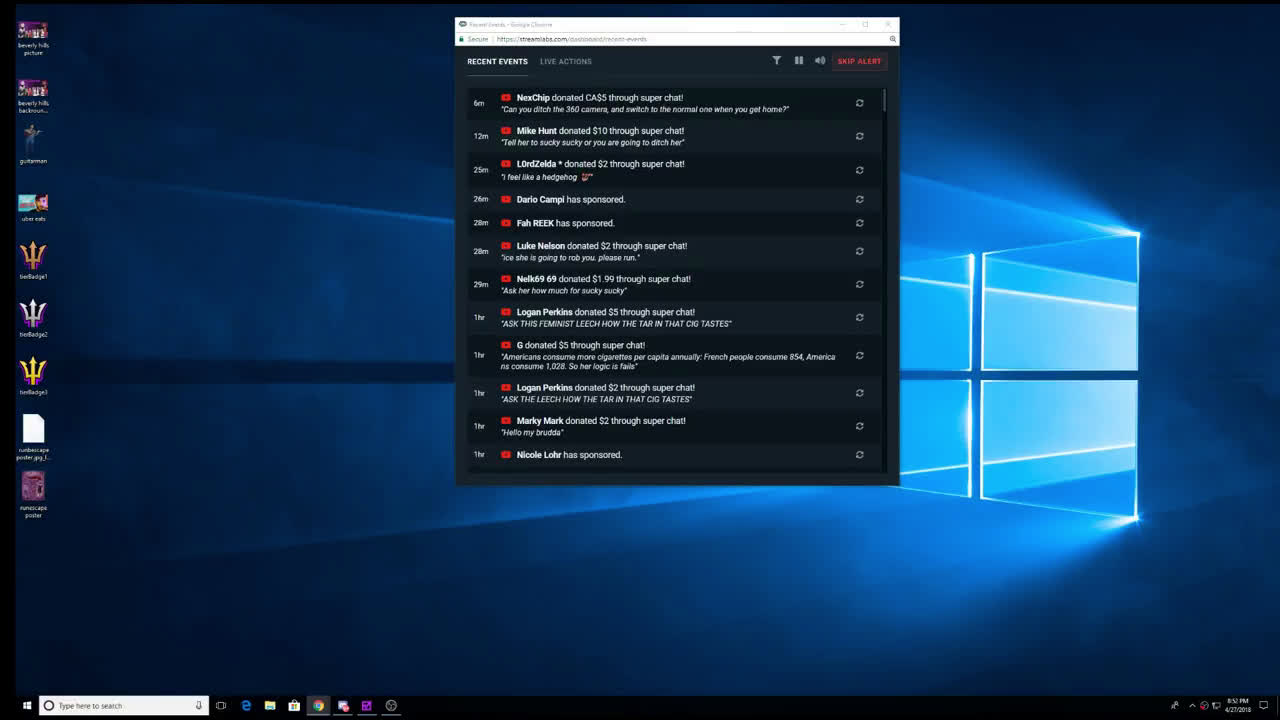Click the Mike Hunt donor name

point(537,131)
